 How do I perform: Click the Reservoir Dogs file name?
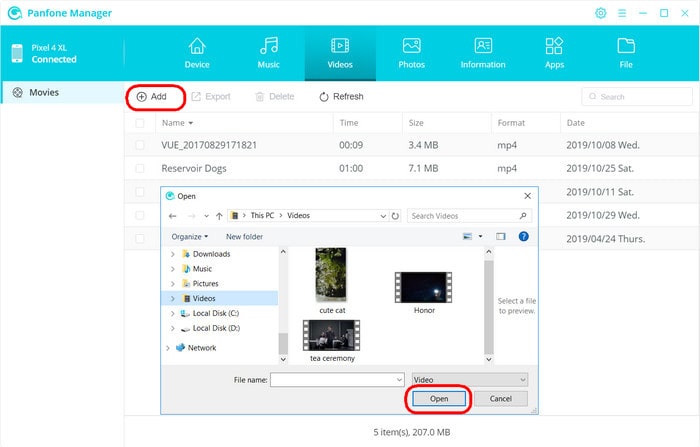click(x=194, y=168)
